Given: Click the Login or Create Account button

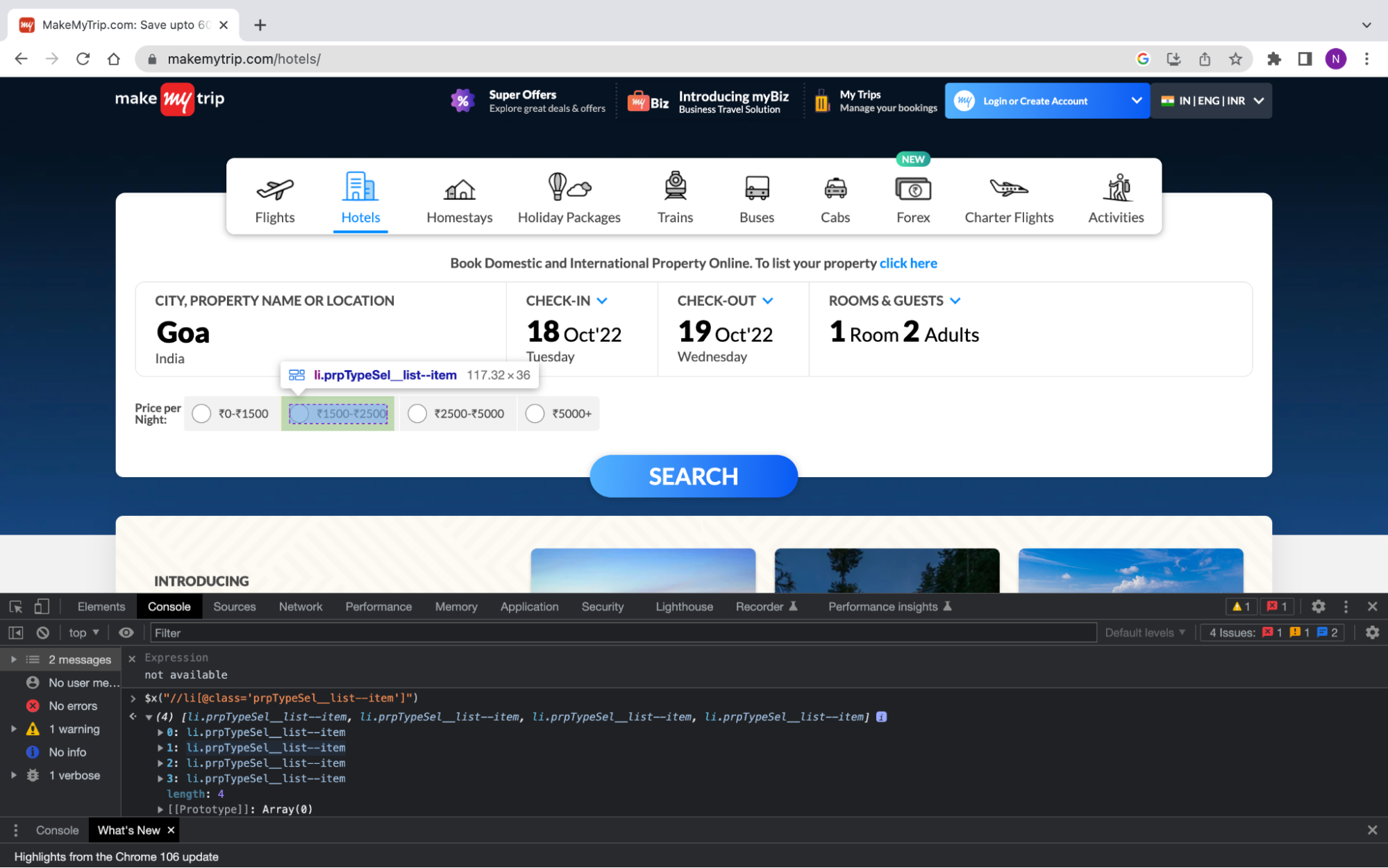Looking at the screenshot, I should coord(1046,100).
